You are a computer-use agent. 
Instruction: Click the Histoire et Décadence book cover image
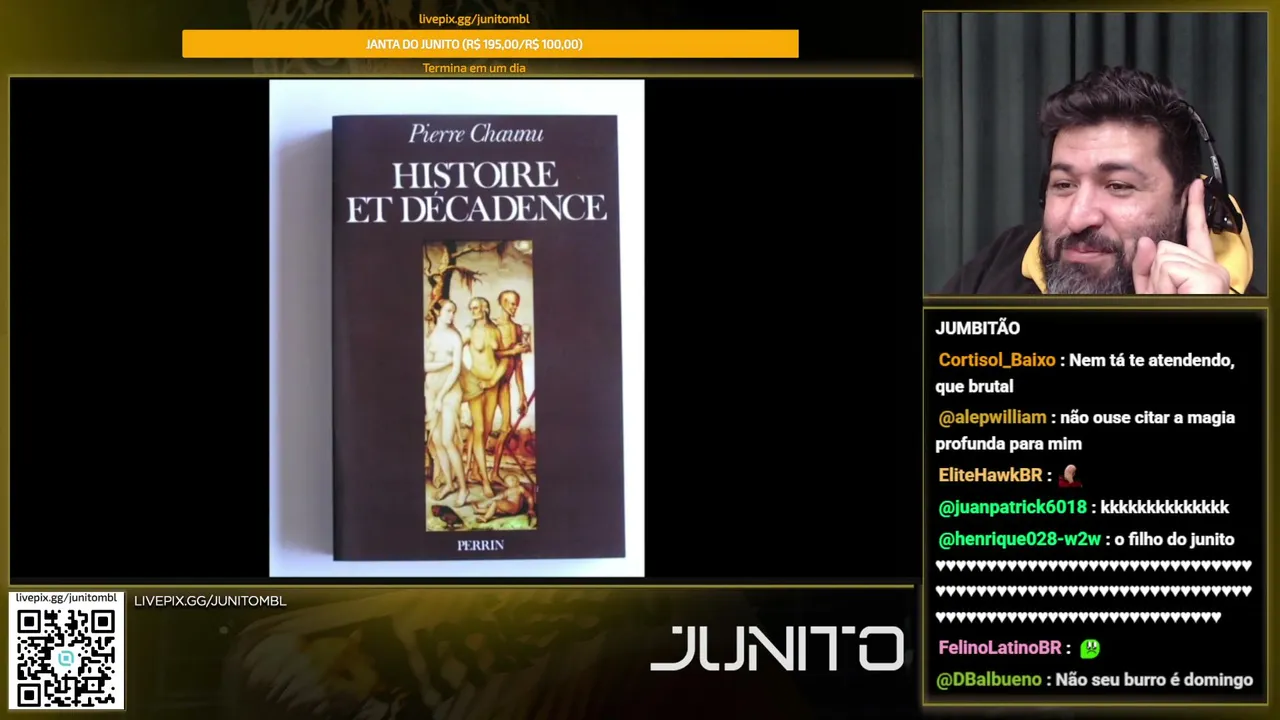coord(457,328)
